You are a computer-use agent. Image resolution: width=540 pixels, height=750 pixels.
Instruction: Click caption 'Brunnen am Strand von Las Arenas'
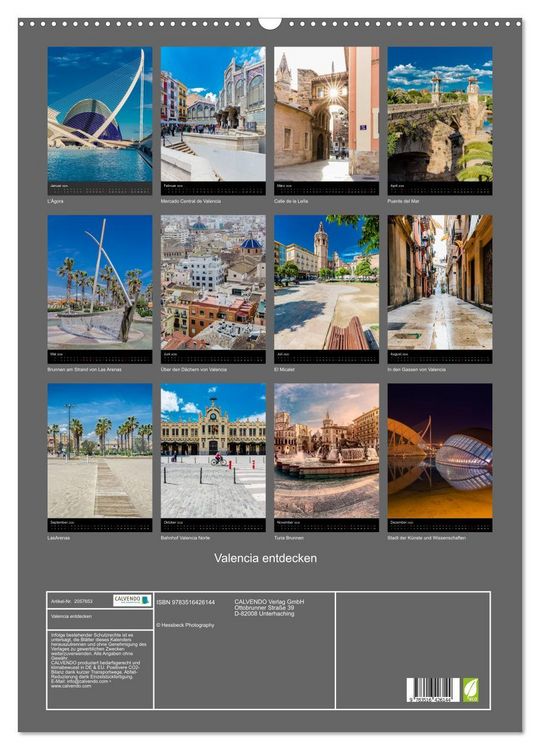pos(84,370)
